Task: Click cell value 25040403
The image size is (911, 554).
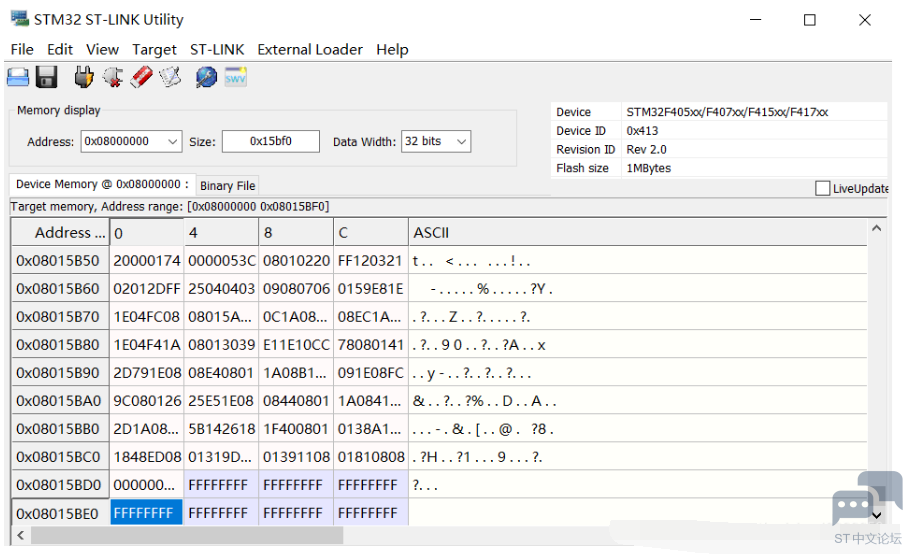Action: (x=221, y=289)
